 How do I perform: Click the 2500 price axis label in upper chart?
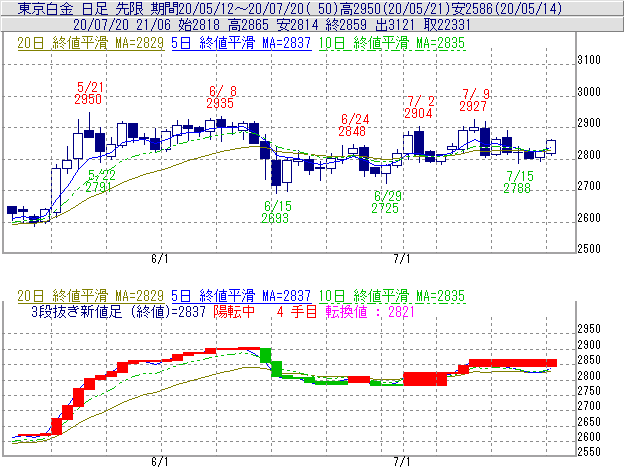[x=589, y=249]
